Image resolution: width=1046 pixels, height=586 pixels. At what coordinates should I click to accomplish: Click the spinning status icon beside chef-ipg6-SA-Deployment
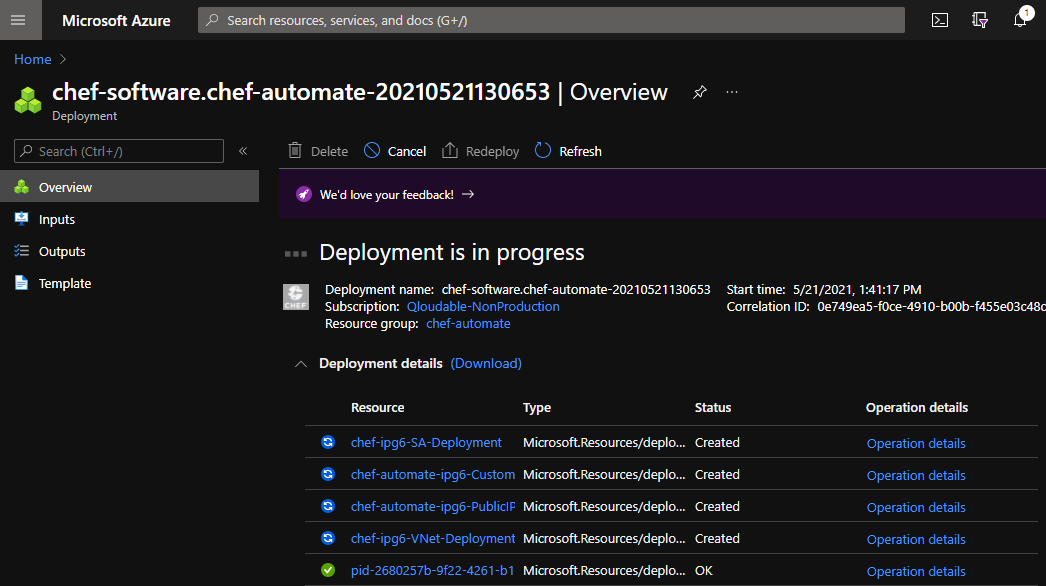pos(328,442)
